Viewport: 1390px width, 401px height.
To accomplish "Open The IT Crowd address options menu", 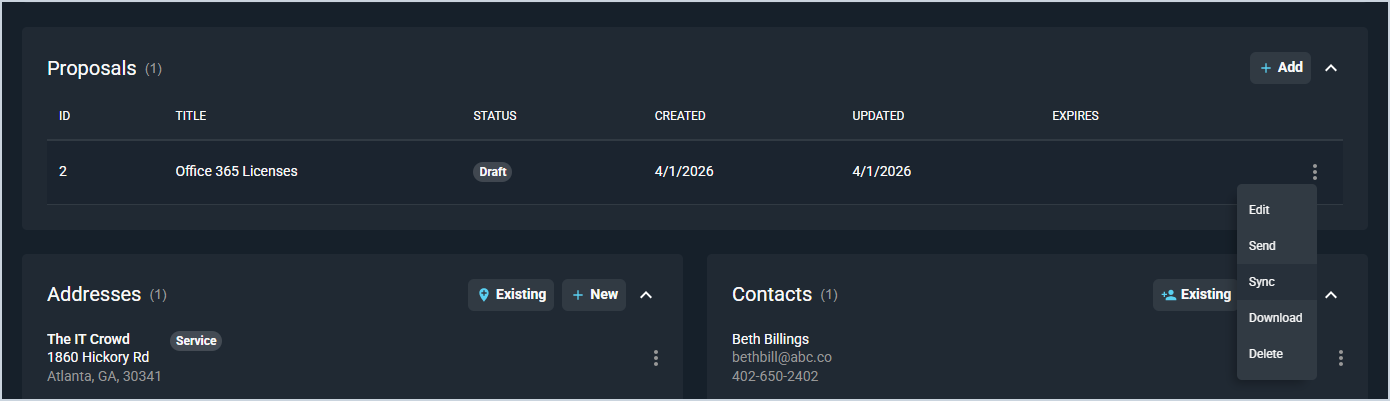I will (x=656, y=358).
